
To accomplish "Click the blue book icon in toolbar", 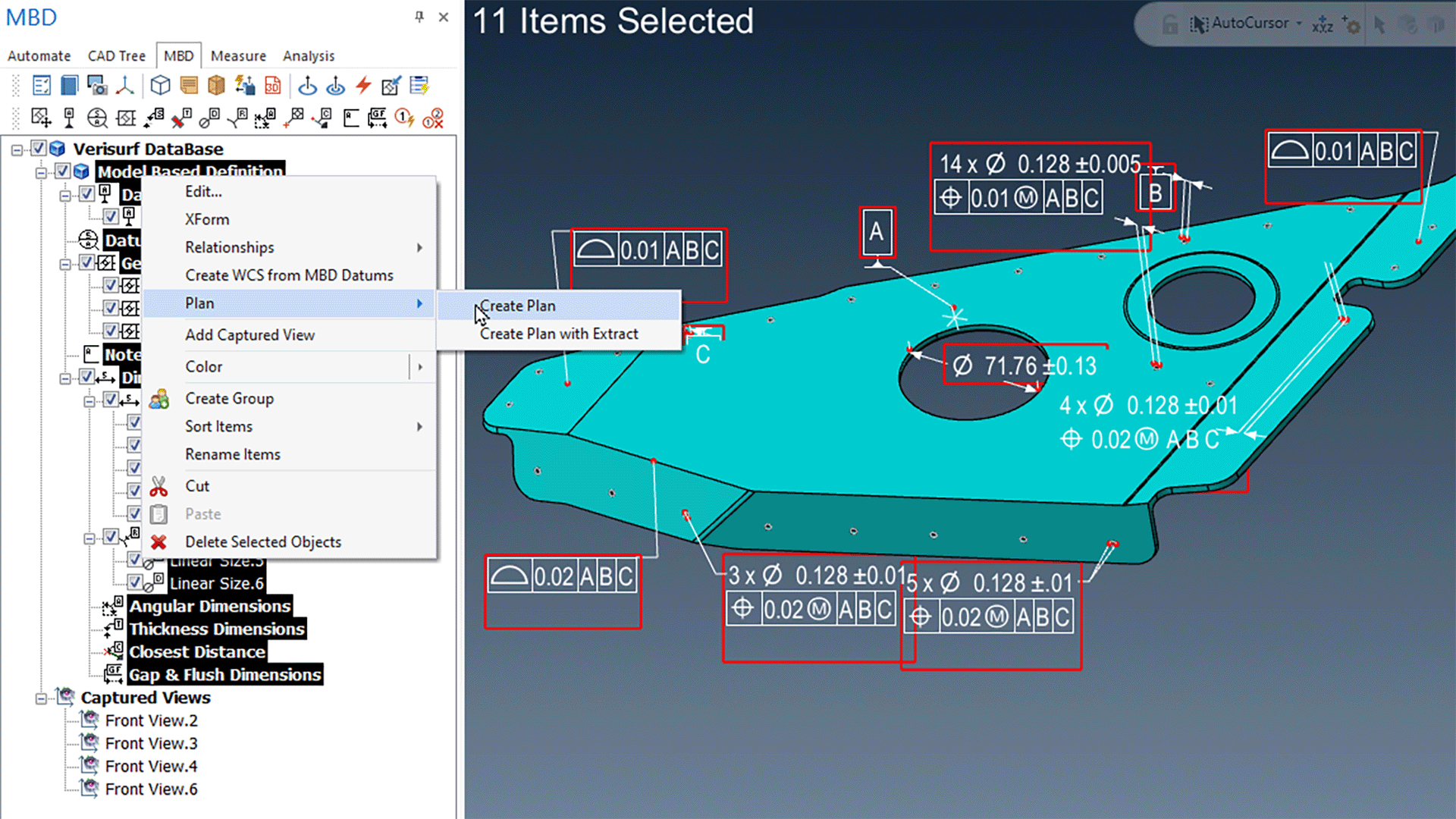I will [x=69, y=86].
